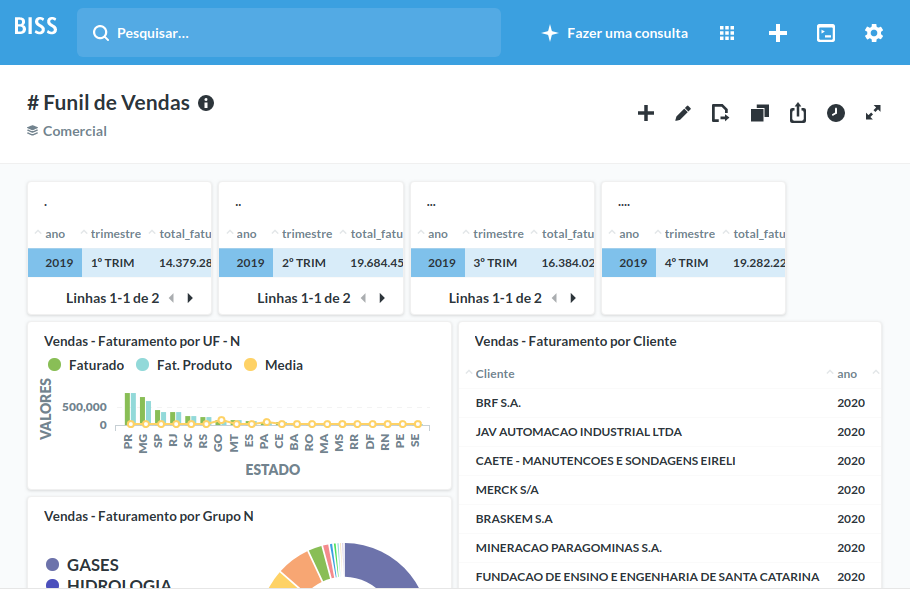Go to previous page in 1º TRIM card
This screenshot has width=910, height=589.
[x=171, y=298]
